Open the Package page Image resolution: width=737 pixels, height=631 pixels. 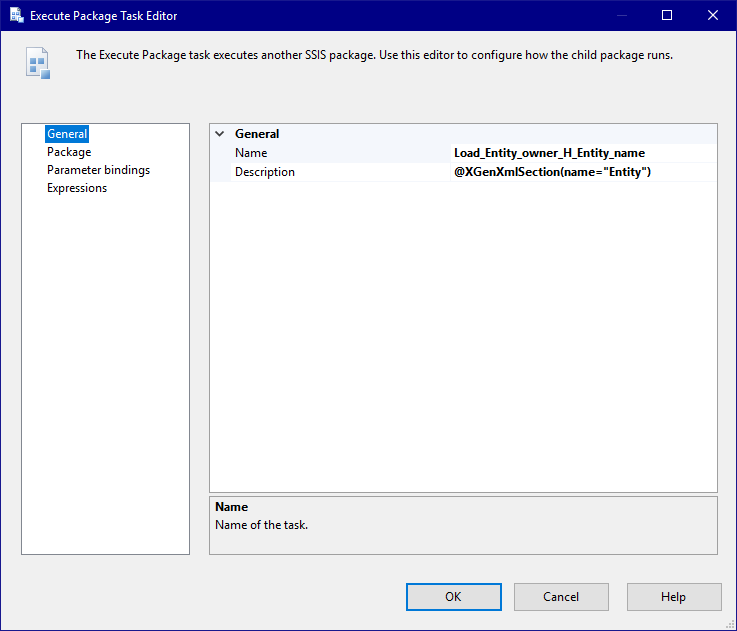tap(69, 152)
